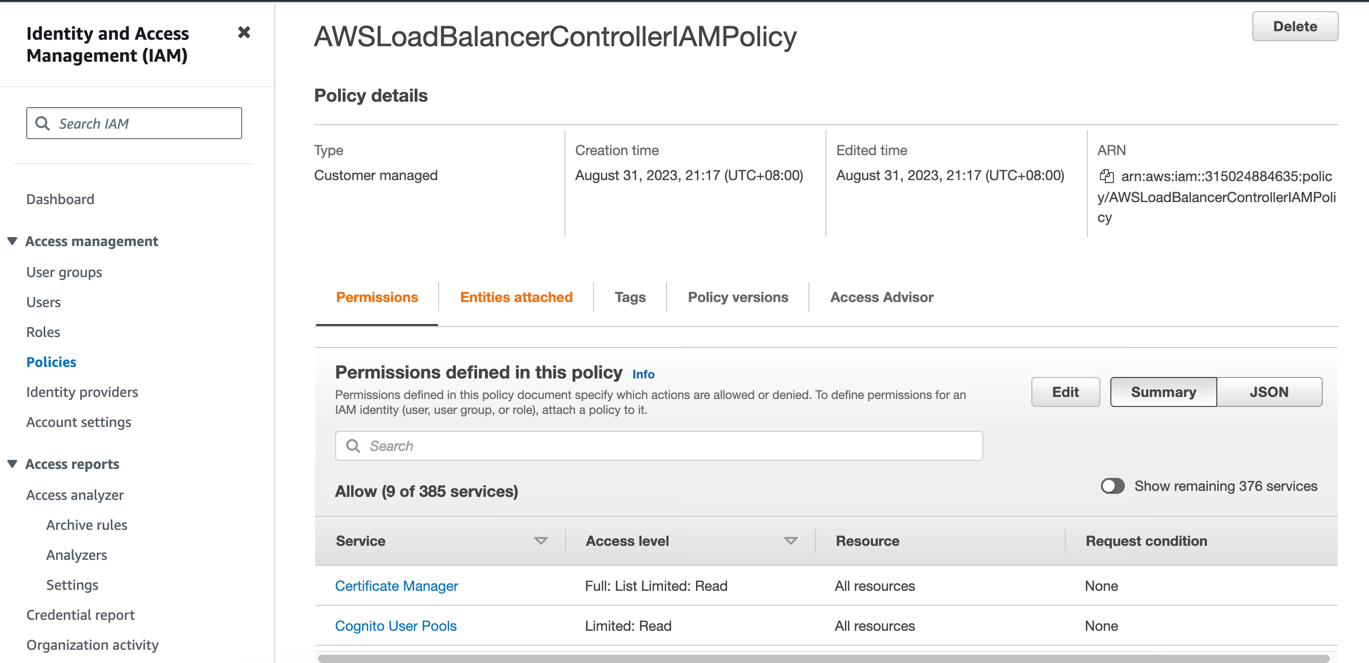This screenshot has height=663, width=1369.
Task: Switch to the Entities attached tab
Action: [x=516, y=297]
